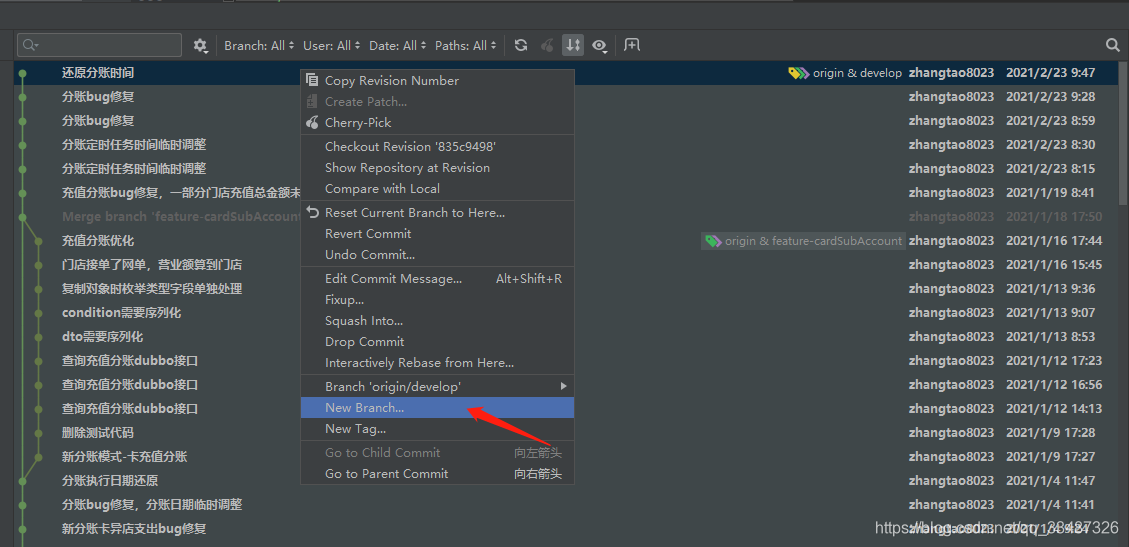Screen dimensions: 1129x547
Task: Select Checkout Revision '835c9498'
Action: pos(437,146)
